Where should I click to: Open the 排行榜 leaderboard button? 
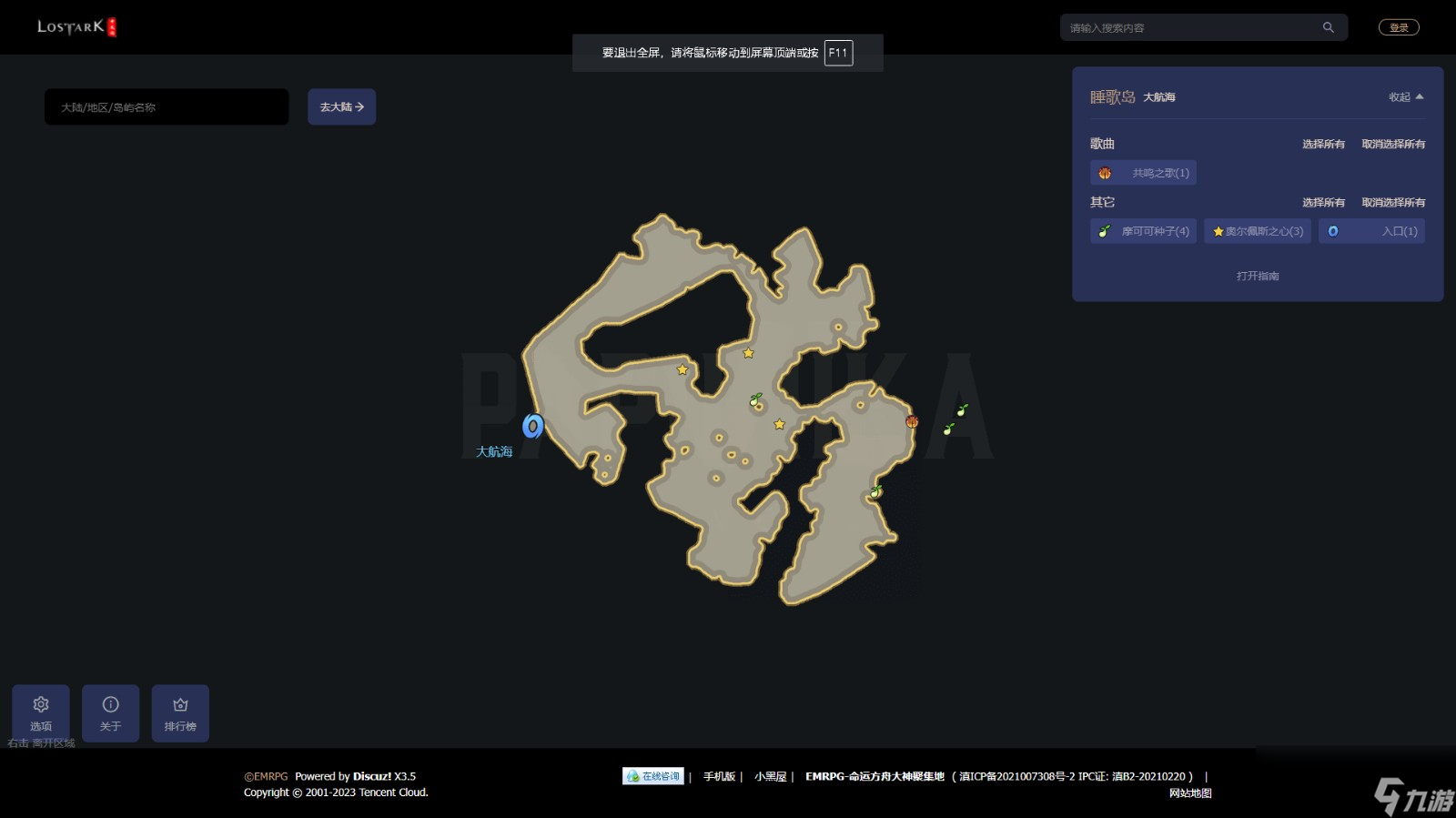pos(180,713)
